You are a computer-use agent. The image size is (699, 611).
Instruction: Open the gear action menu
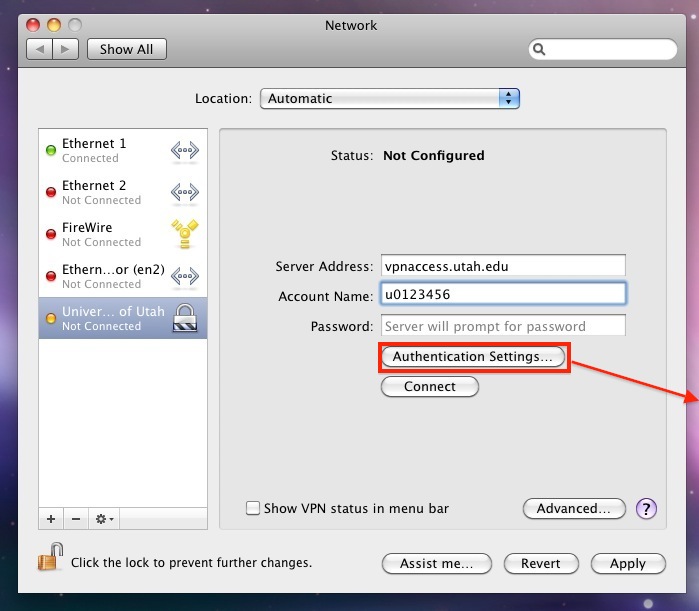(x=104, y=519)
